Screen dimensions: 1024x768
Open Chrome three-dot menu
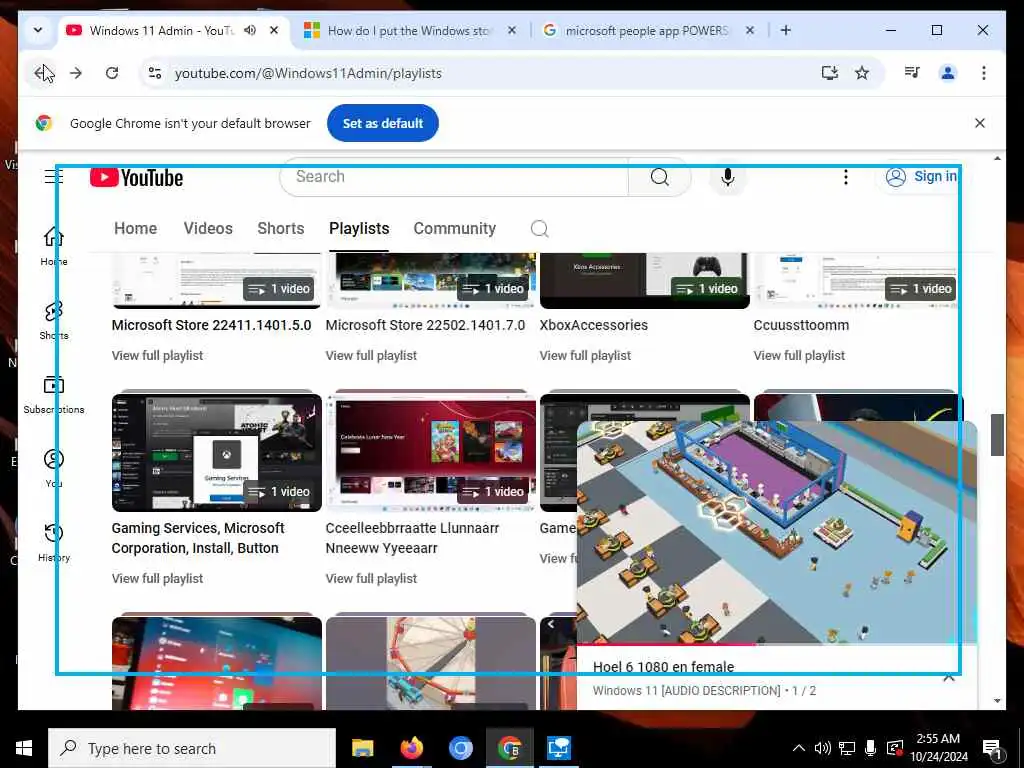coord(984,73)
